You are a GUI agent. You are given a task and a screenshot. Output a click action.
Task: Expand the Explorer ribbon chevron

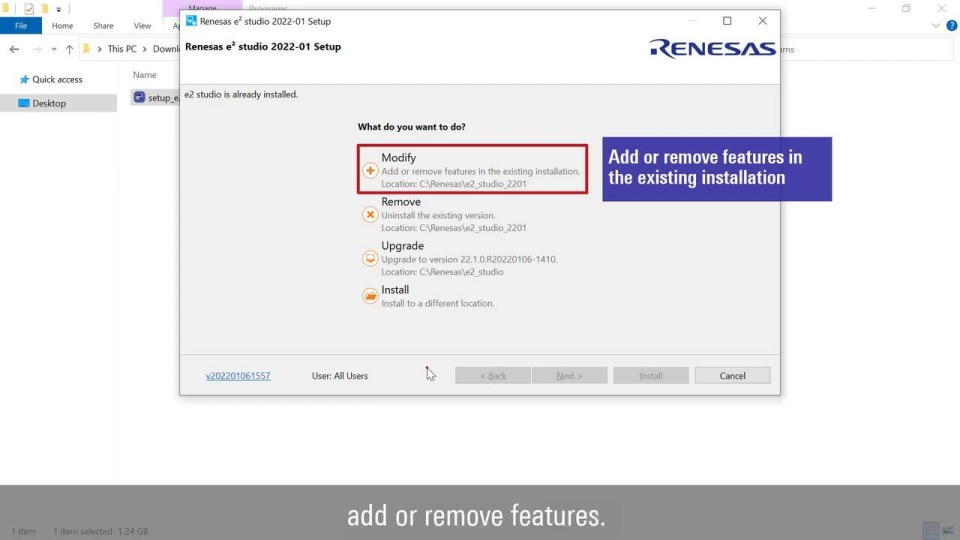(x=936, y=26)
